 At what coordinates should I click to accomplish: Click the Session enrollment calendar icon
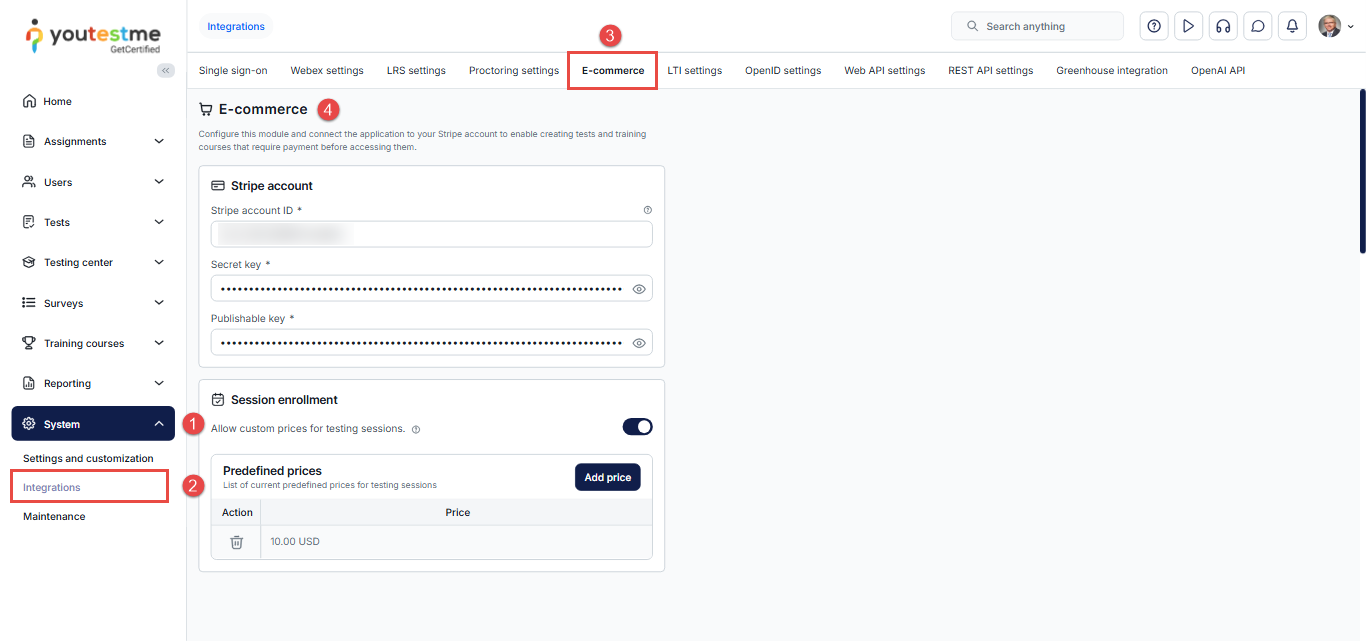pos(218,400)
